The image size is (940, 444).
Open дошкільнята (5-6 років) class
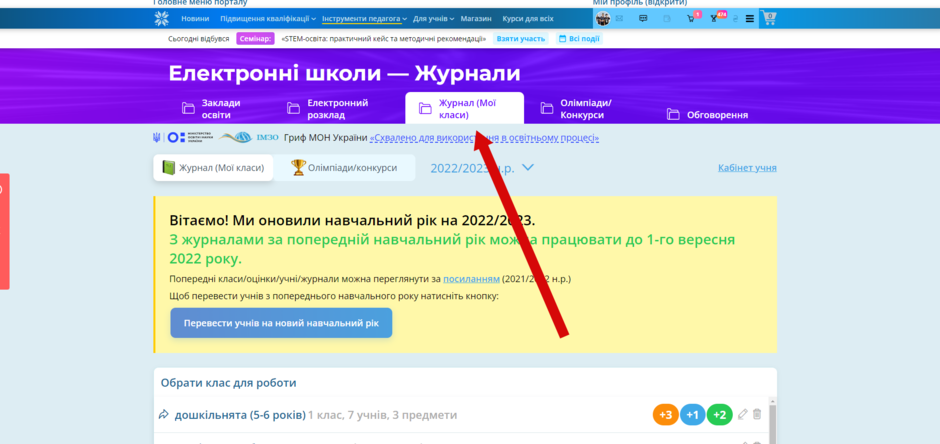[240, 415]
